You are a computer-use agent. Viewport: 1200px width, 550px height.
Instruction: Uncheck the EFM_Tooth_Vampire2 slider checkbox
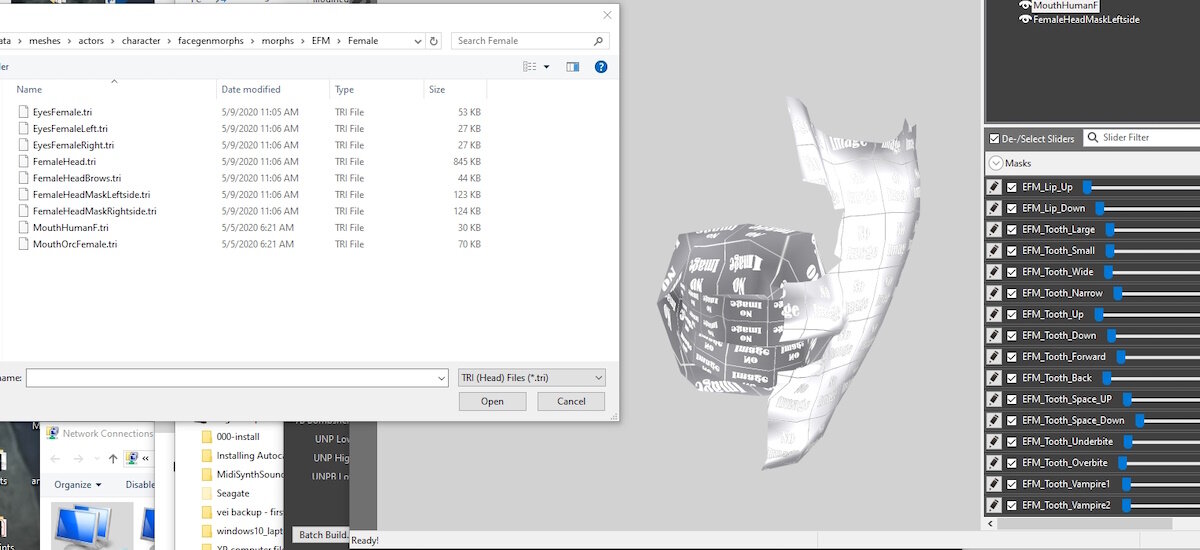coord(1012,505)
